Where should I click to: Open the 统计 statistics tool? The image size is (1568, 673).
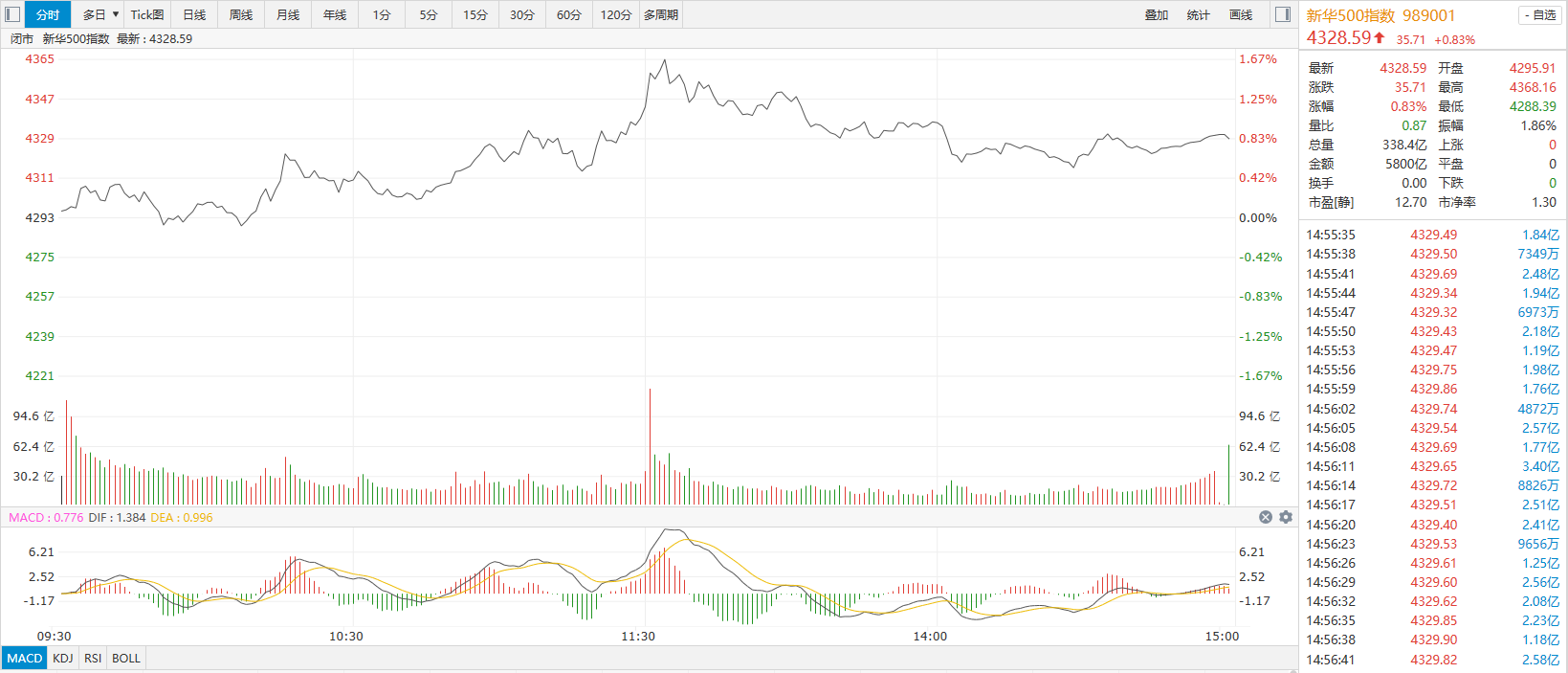click(1198, 14)
